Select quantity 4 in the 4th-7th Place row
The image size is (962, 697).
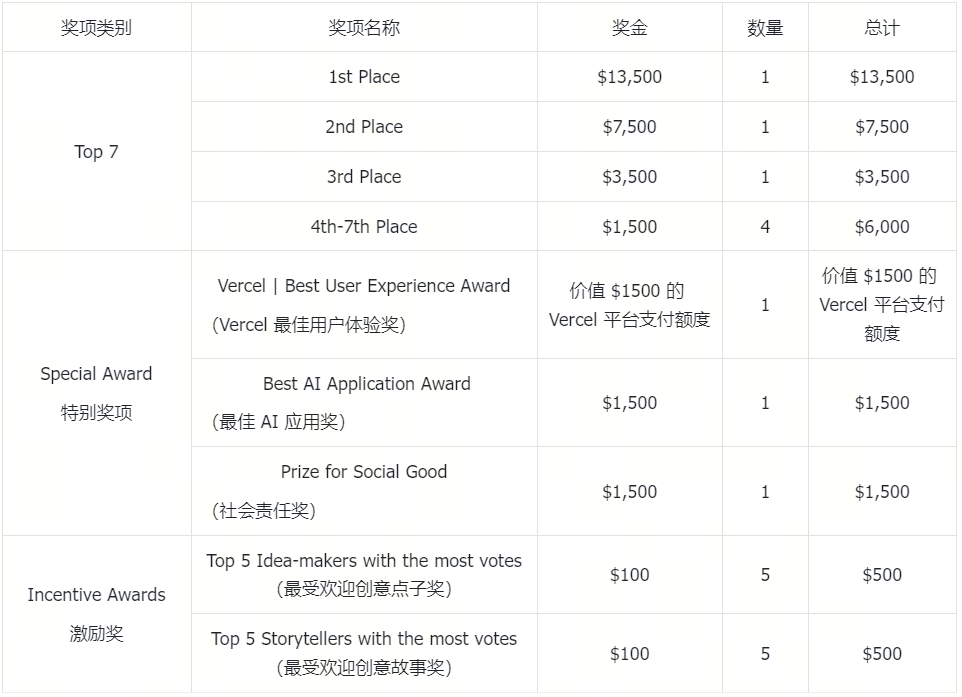[765, 227]
